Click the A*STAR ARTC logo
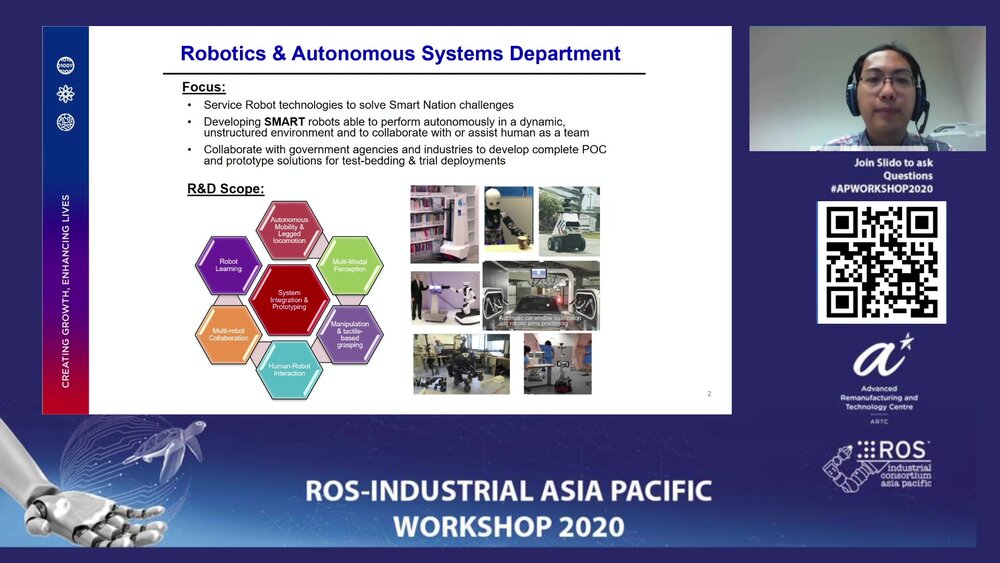 (x=879, y=379)
